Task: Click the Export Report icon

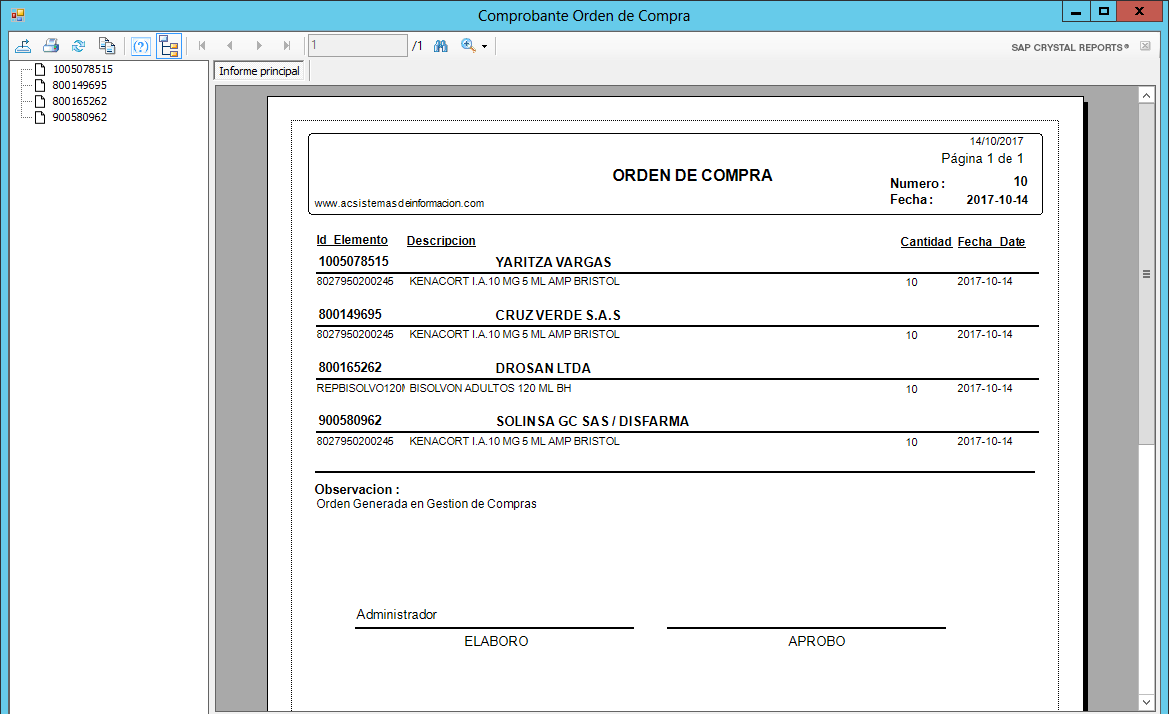Action: point(23,46)
